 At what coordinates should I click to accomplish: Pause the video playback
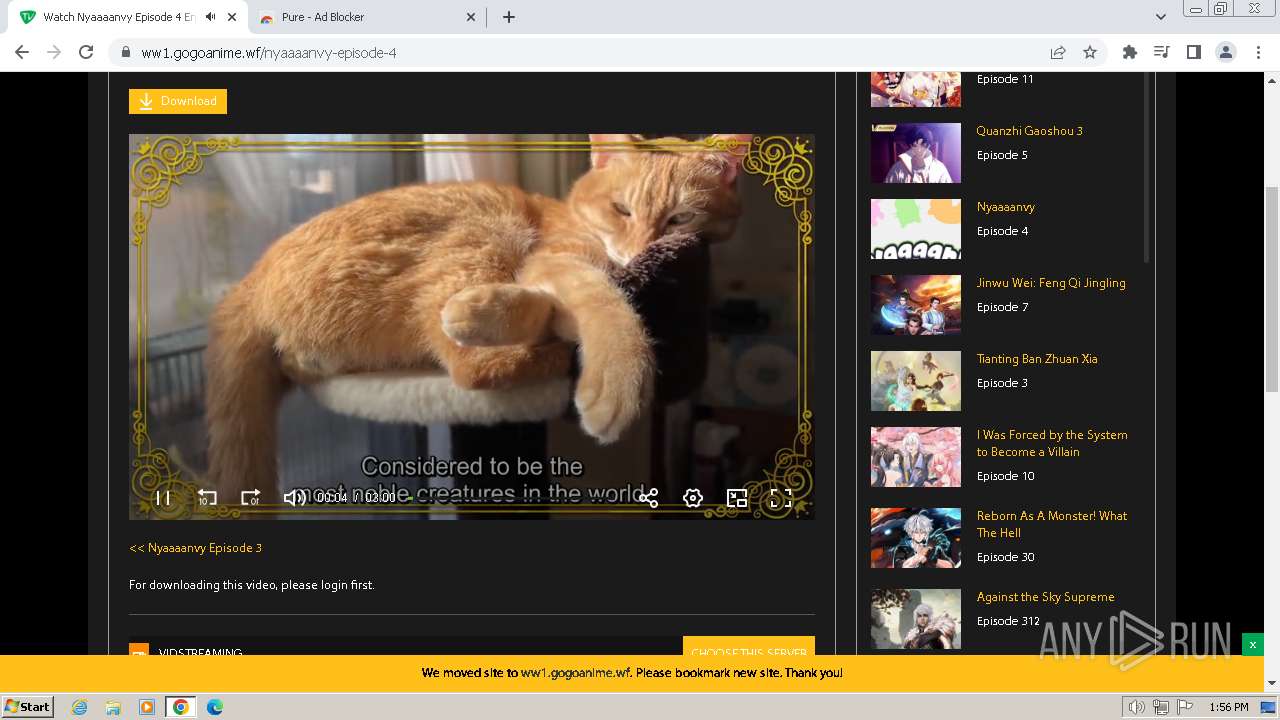[163, 498]
